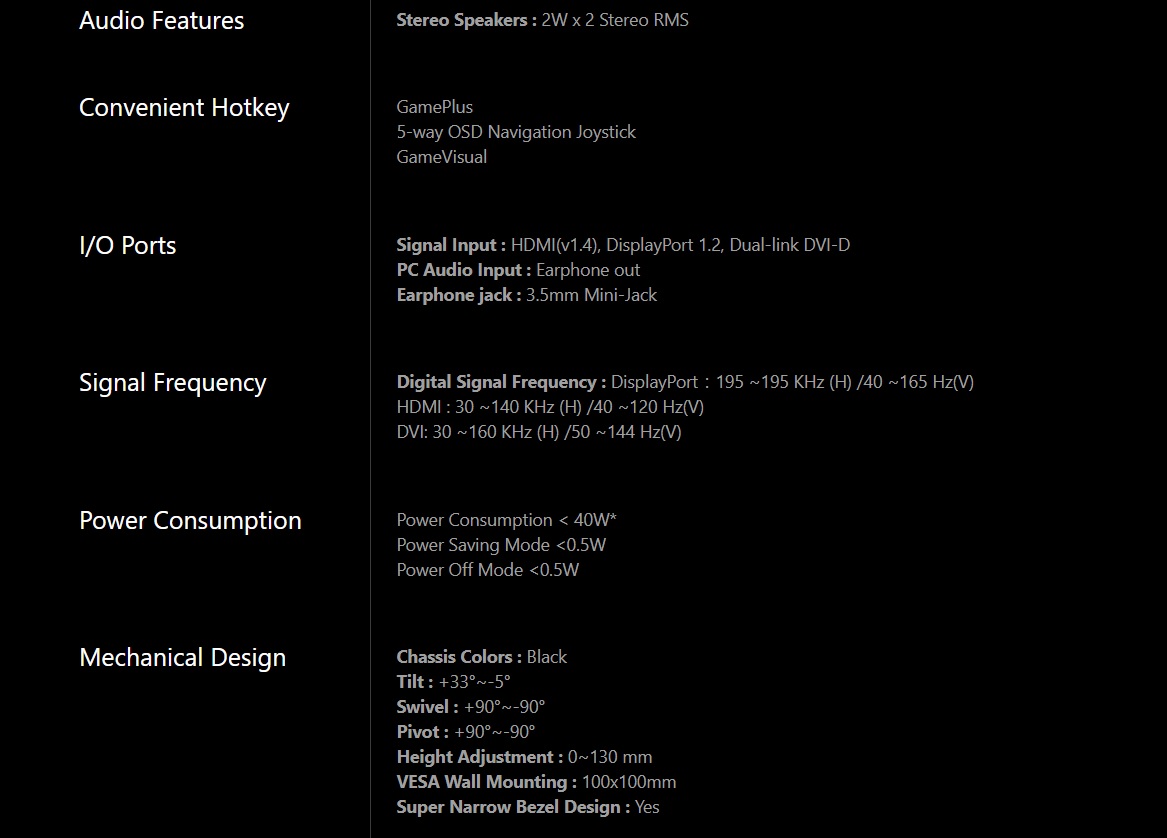Click the Chassis Colors label
The width and height of the screenshot is (1167, 838).
459,657
